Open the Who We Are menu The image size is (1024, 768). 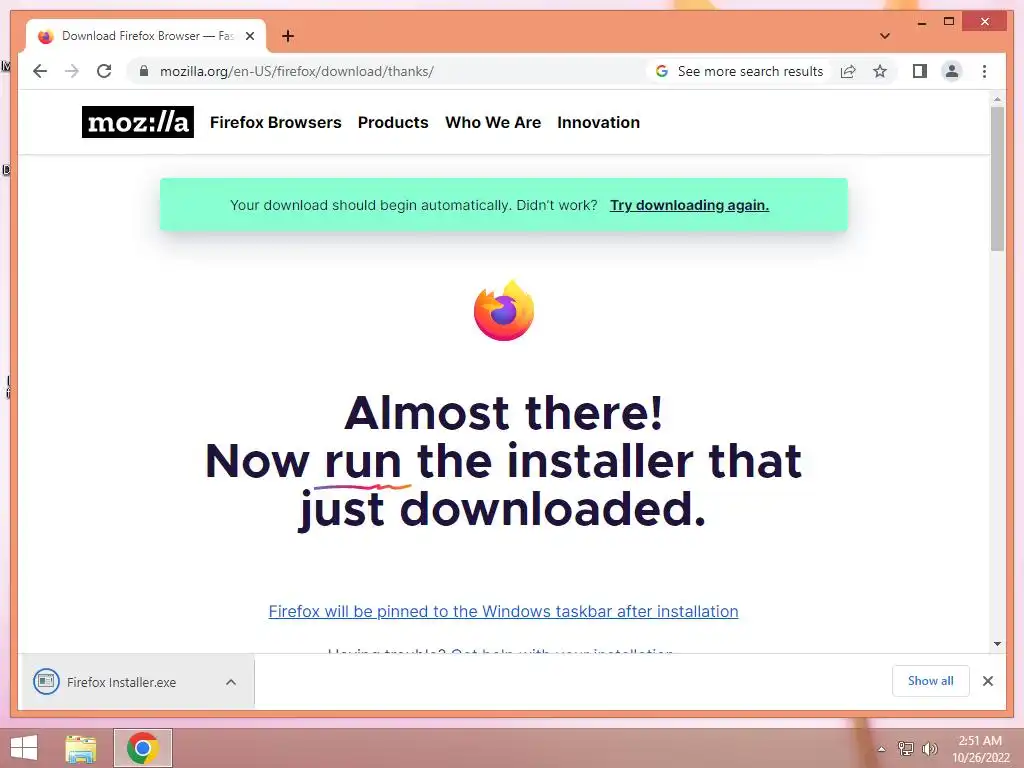[x=493, y=122]
